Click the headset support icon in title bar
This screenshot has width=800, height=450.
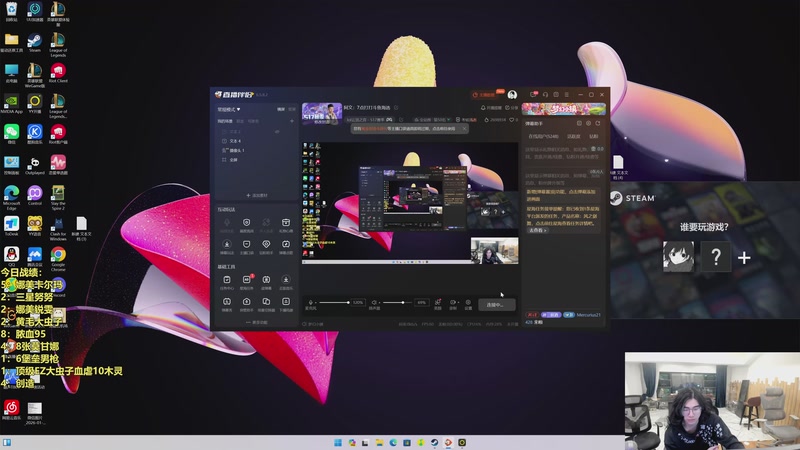(x=545, y=94)
